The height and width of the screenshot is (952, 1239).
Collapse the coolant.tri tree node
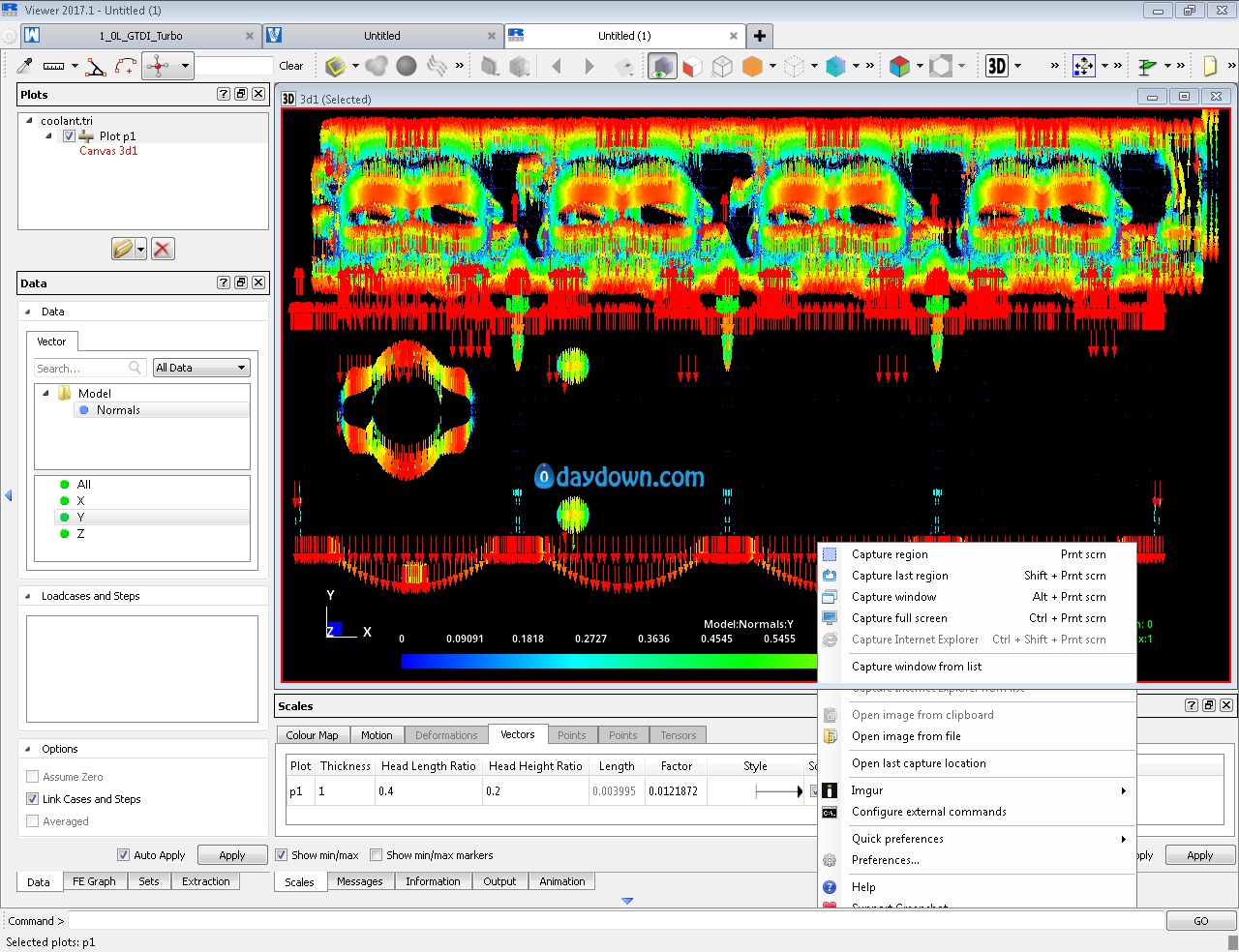click(x=29, y=121)
